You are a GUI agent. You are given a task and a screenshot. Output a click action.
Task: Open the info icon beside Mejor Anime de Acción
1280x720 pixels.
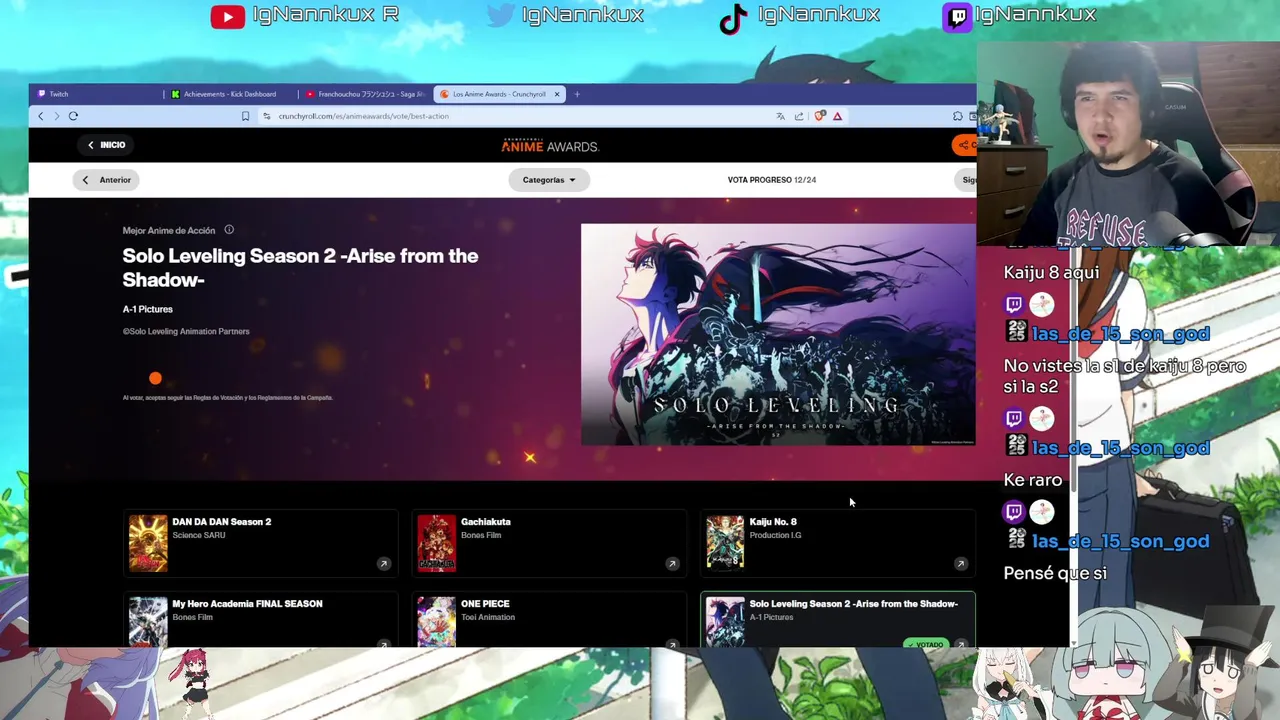click(229, 230)
